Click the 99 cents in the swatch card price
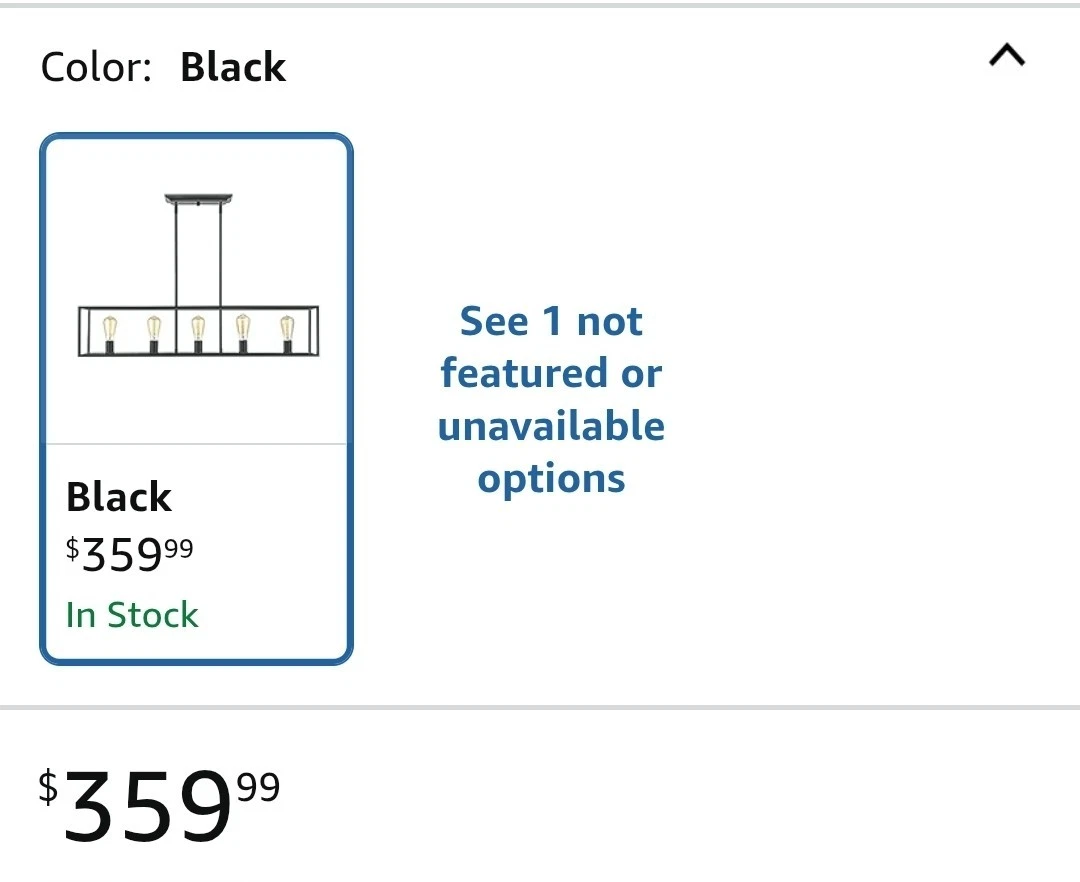The image size is (1080, 882). point(179,546)
